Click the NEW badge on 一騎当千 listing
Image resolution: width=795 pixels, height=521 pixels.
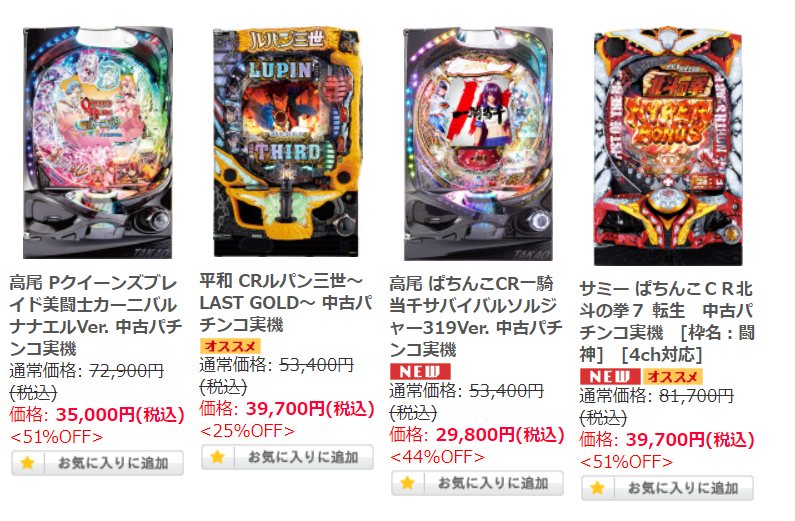click(420, 371)
